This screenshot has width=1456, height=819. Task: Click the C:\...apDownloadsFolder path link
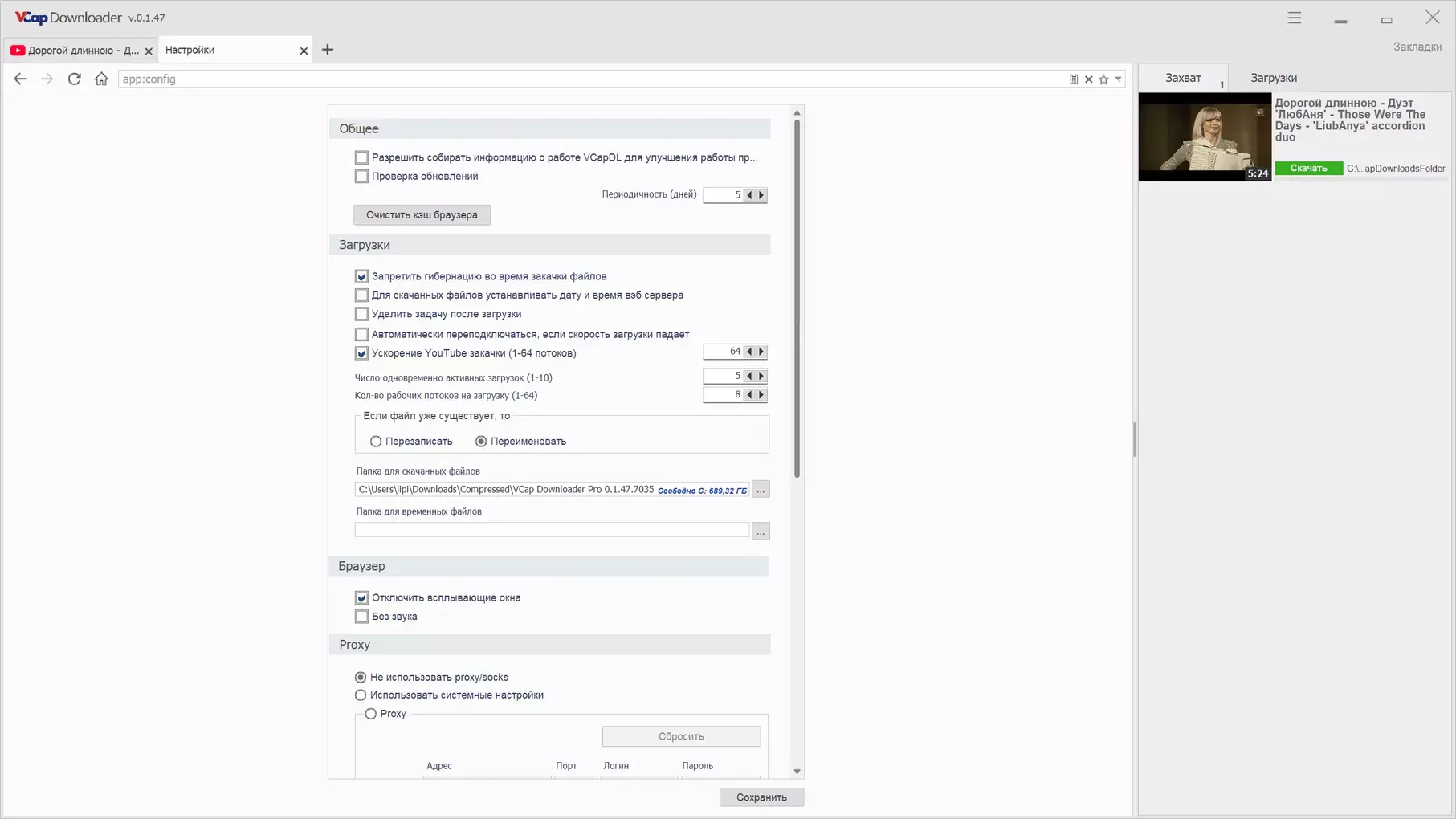(1396, 169)
